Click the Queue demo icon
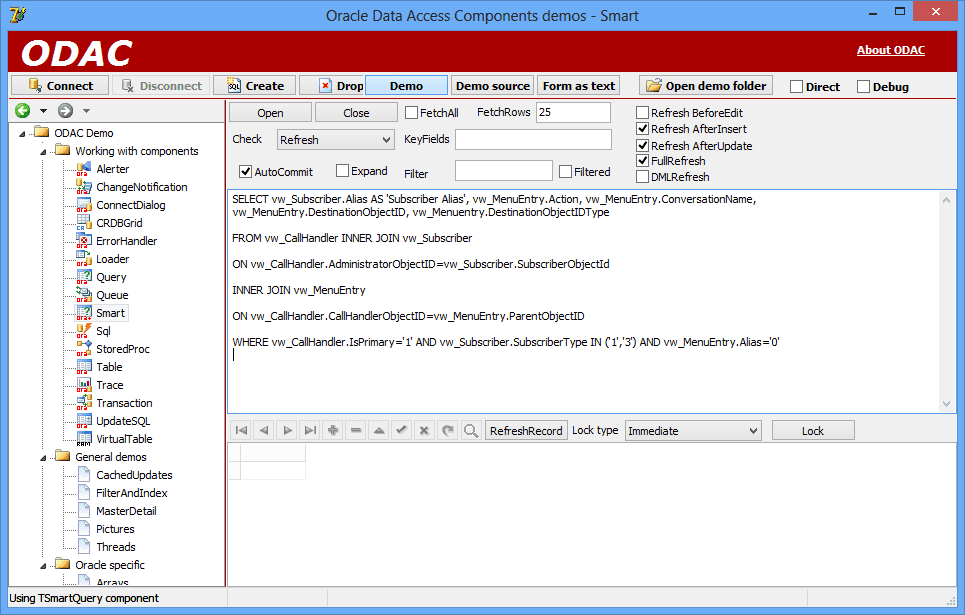The image size is (965, 615). (x=84, y=294)
